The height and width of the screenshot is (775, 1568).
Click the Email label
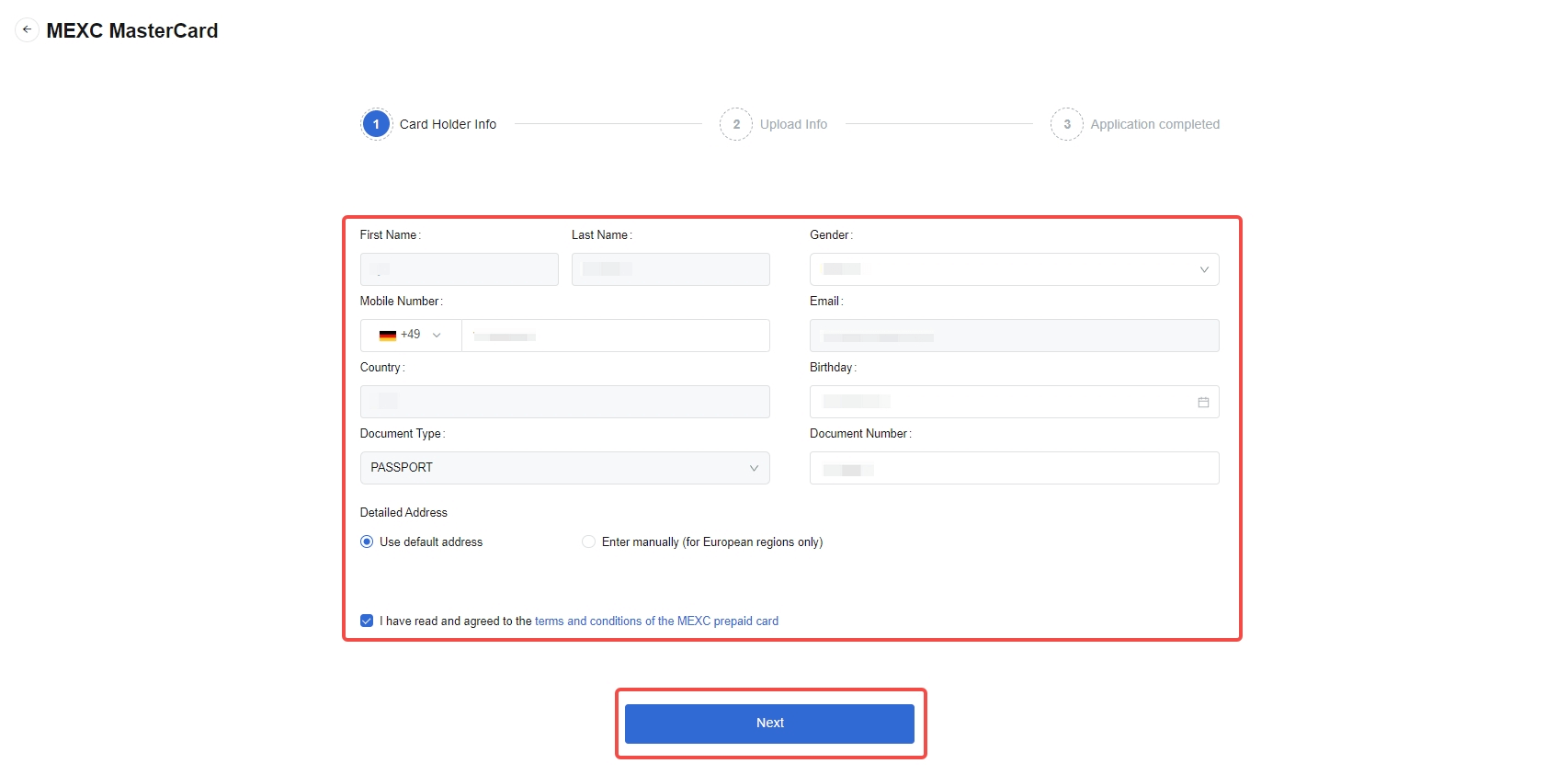coord(826,301)
